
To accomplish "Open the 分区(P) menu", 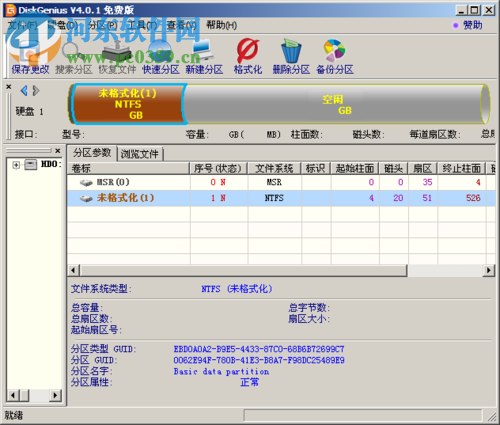I will click(x=103, y=25).
